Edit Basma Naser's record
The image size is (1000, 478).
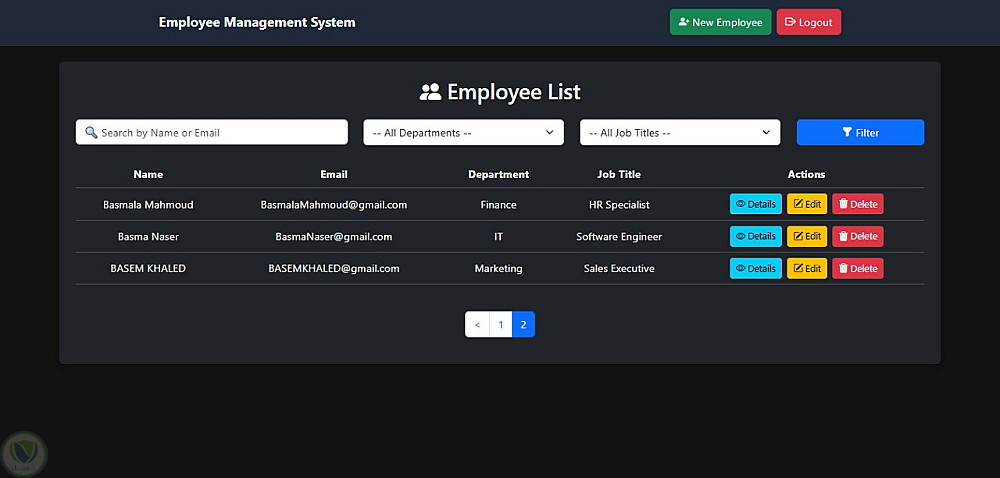807,236
